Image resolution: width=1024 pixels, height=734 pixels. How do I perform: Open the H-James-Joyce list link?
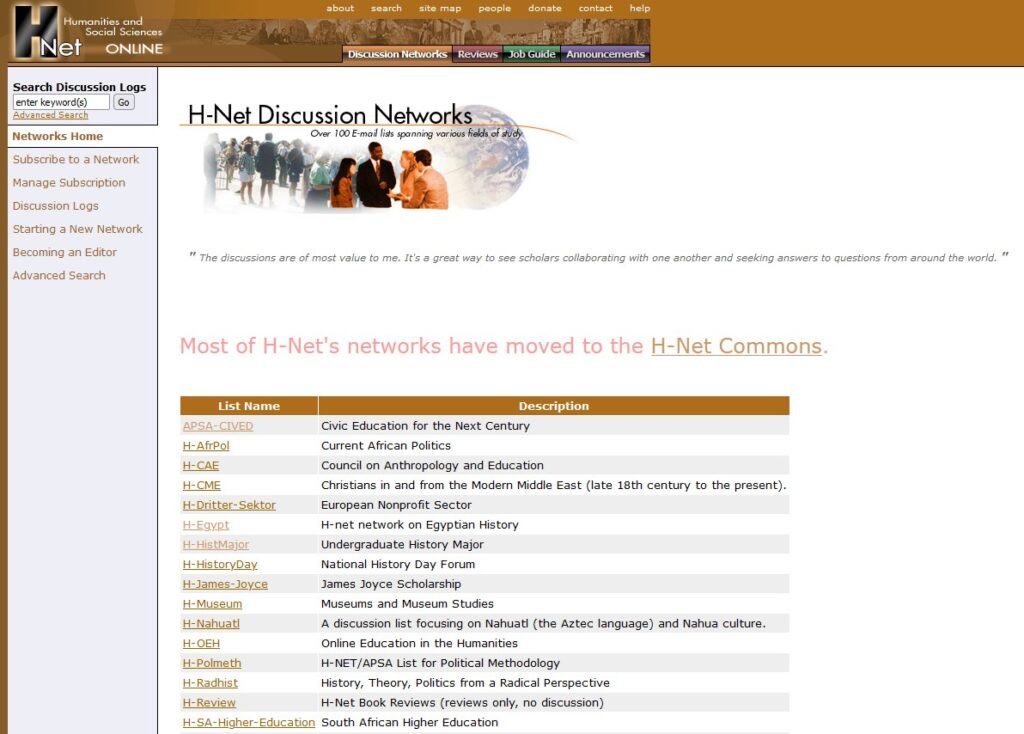(x=225, y=584)
